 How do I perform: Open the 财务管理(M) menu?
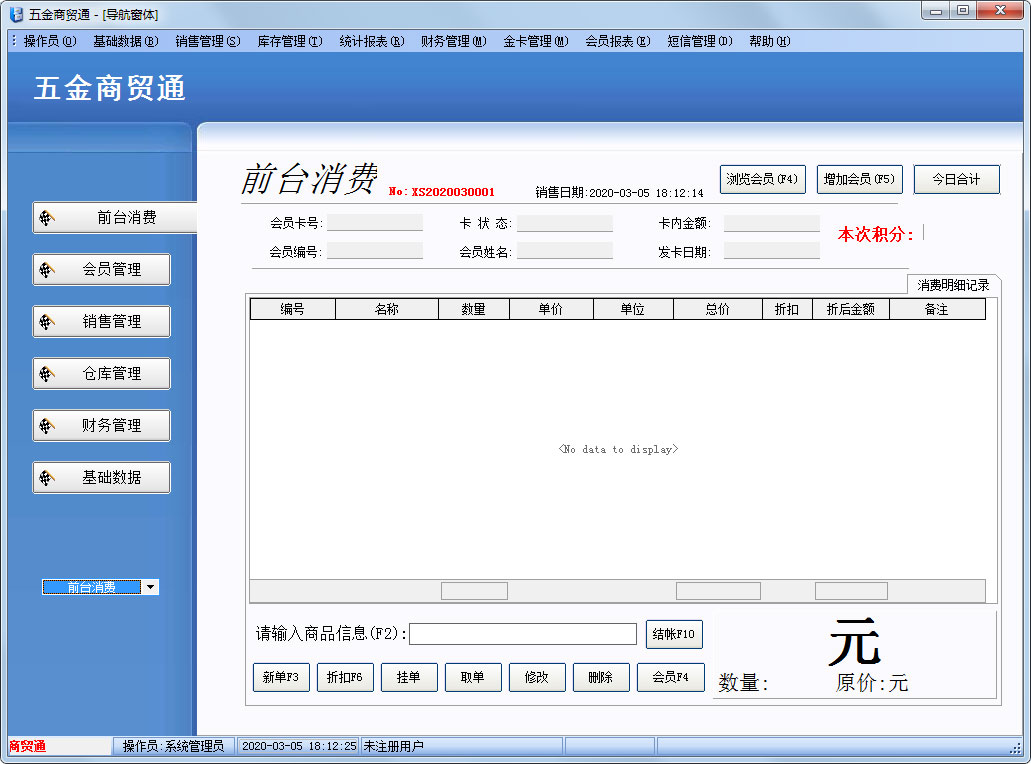[454, 41]
